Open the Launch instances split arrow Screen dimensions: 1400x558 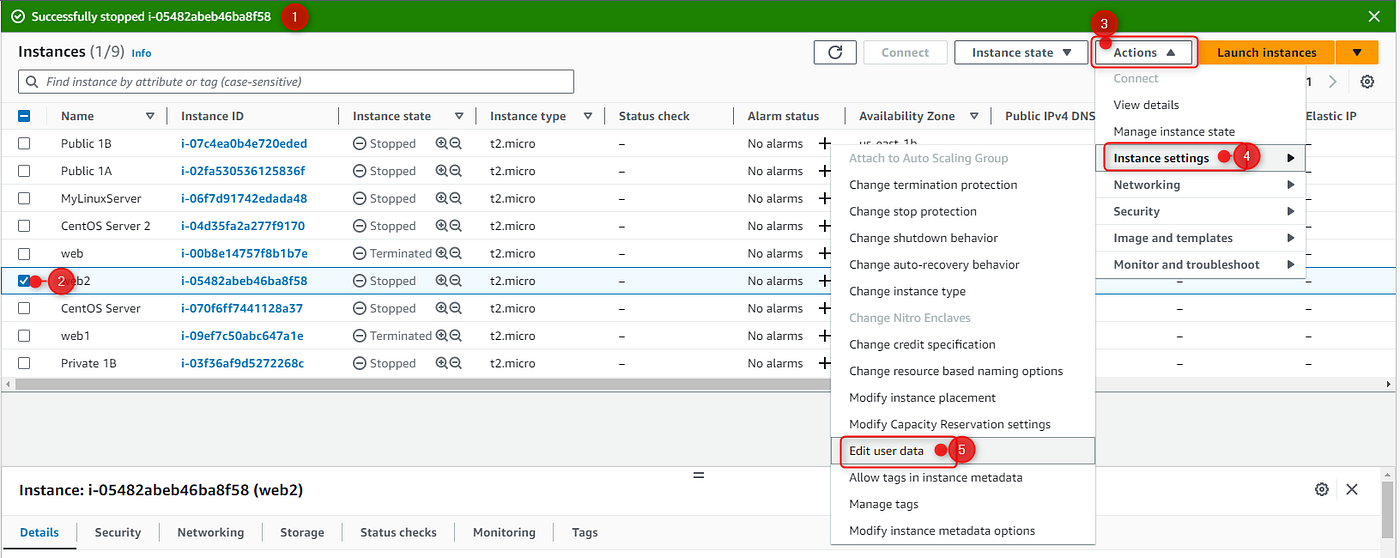click(1357, 53)
